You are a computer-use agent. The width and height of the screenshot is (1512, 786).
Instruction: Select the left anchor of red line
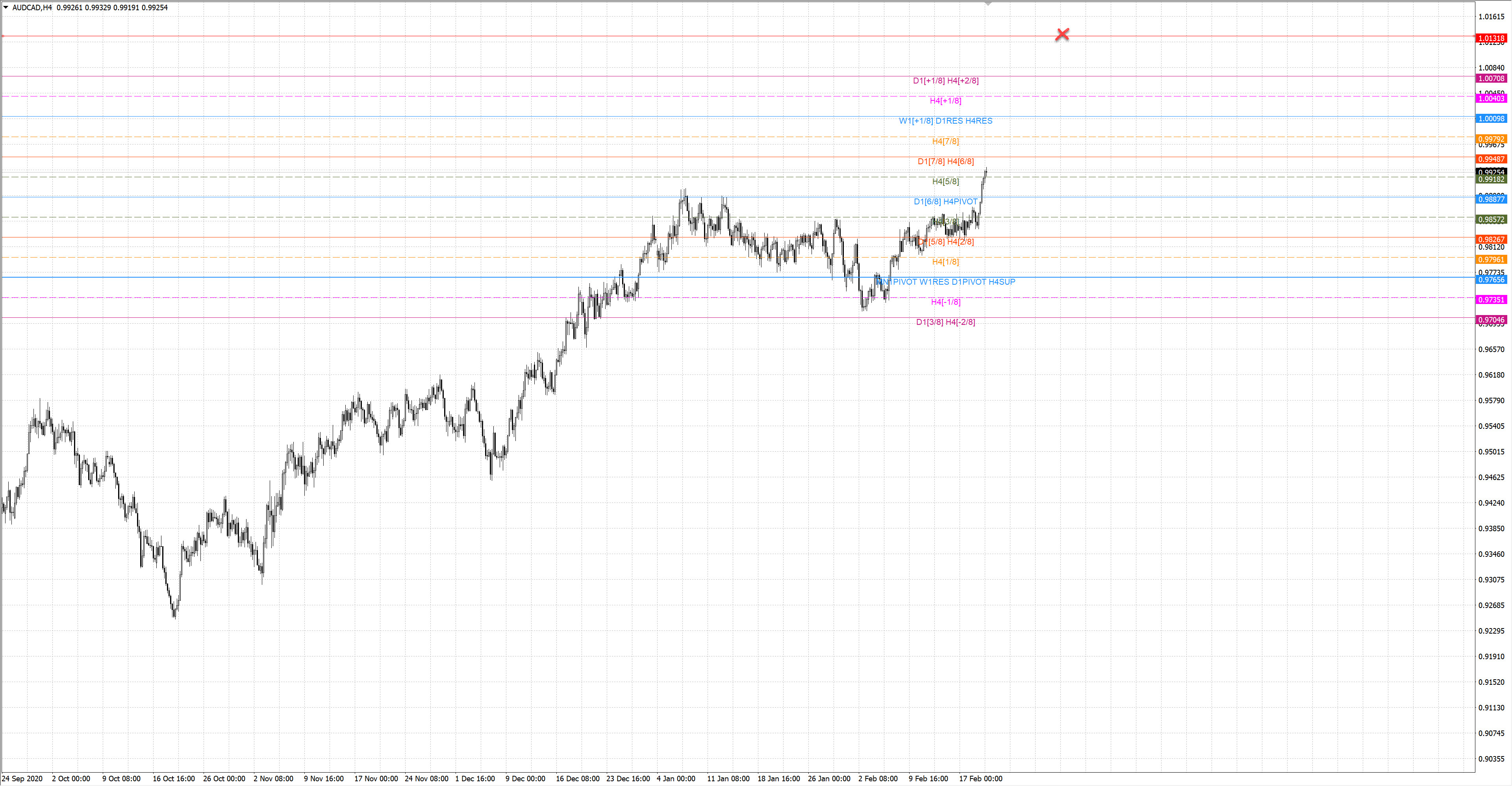pyautogui.click(x=3, y=36)
